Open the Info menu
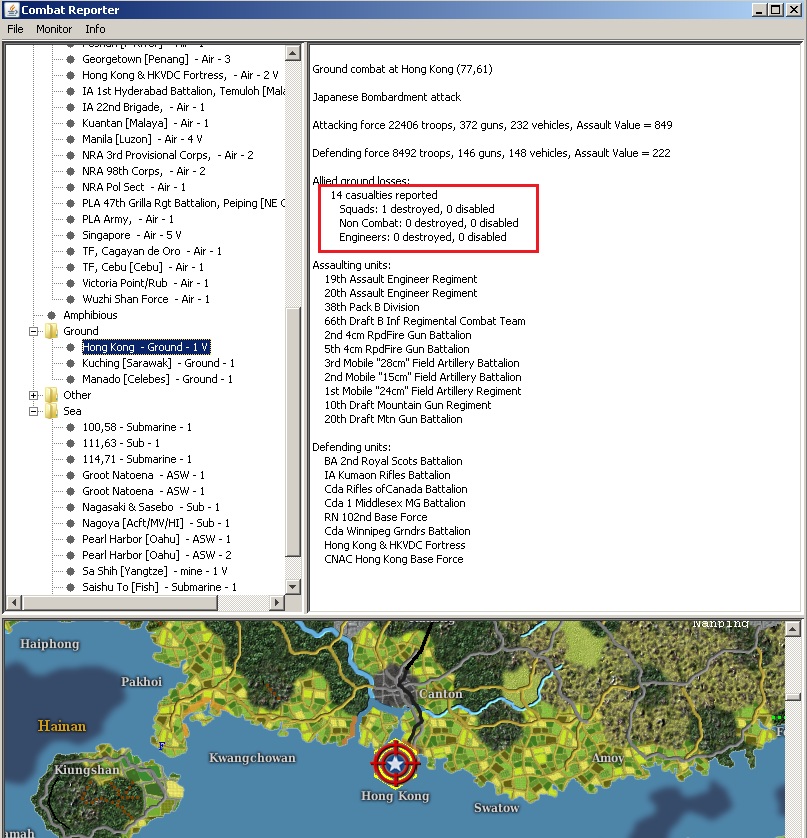 (95, 29)
